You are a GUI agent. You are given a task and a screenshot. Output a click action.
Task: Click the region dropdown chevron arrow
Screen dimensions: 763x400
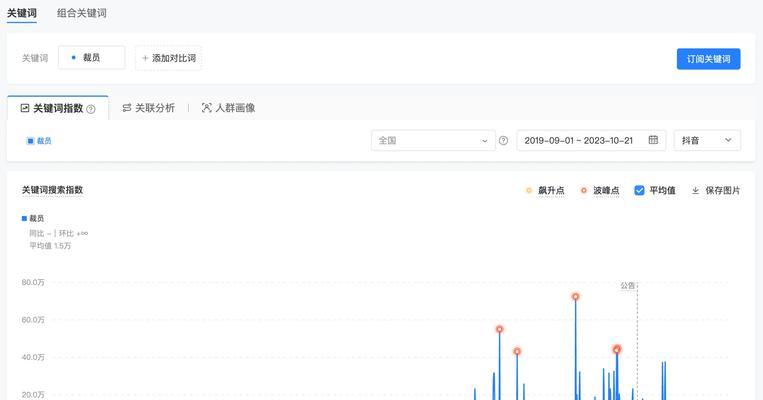point(485,141)
